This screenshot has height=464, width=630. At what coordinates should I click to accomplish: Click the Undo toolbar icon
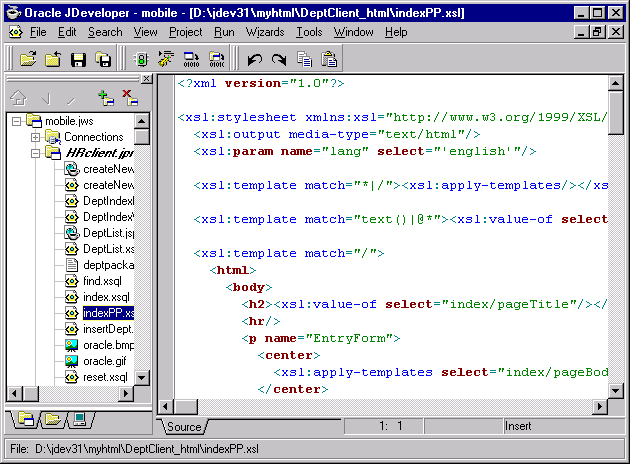(254, 60)
